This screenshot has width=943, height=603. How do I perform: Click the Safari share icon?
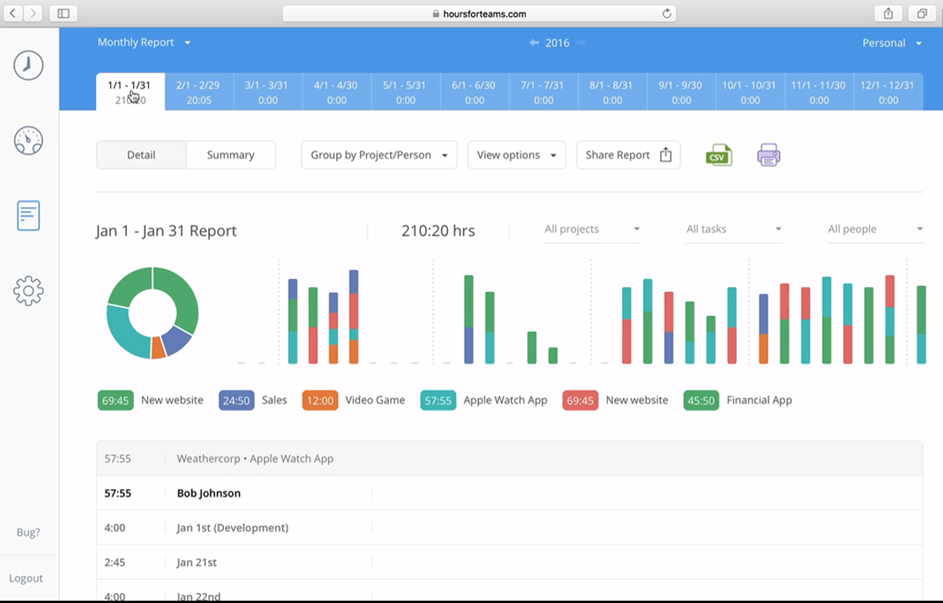888,13
